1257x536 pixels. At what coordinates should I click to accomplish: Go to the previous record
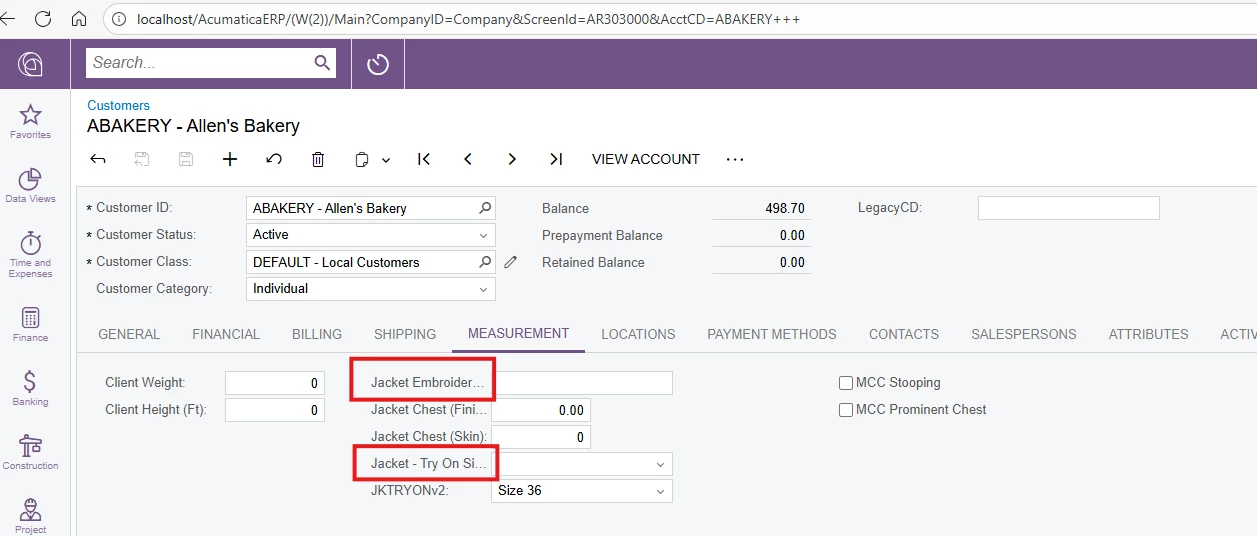point(468,159)
